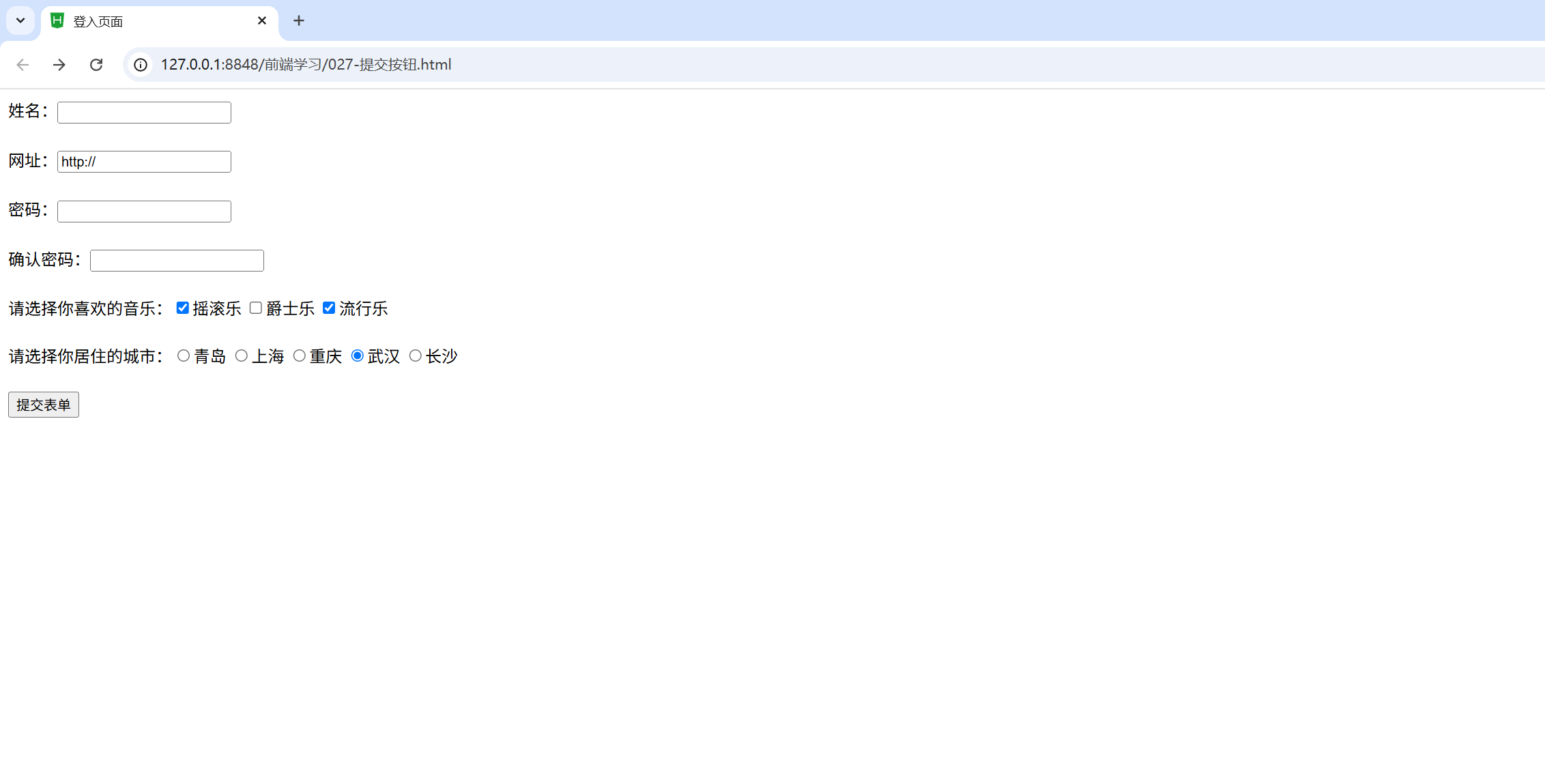Open a new tab with the plus icon
This screenshot has width=1545, height=784.
(x=299, y=20)
